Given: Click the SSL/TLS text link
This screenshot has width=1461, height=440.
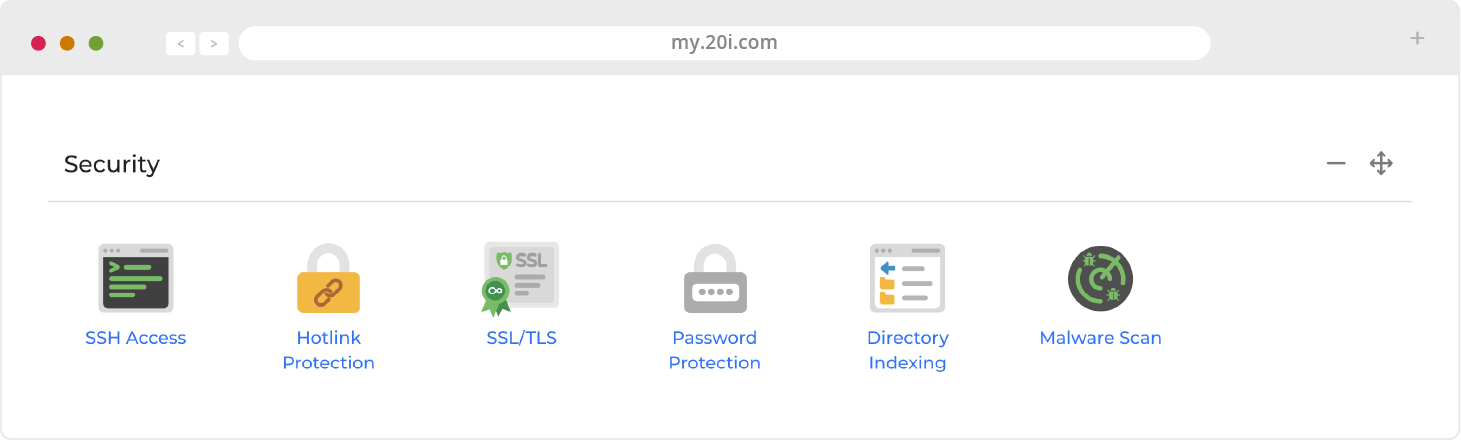Looking at the screenshot, I should [521, 338].
